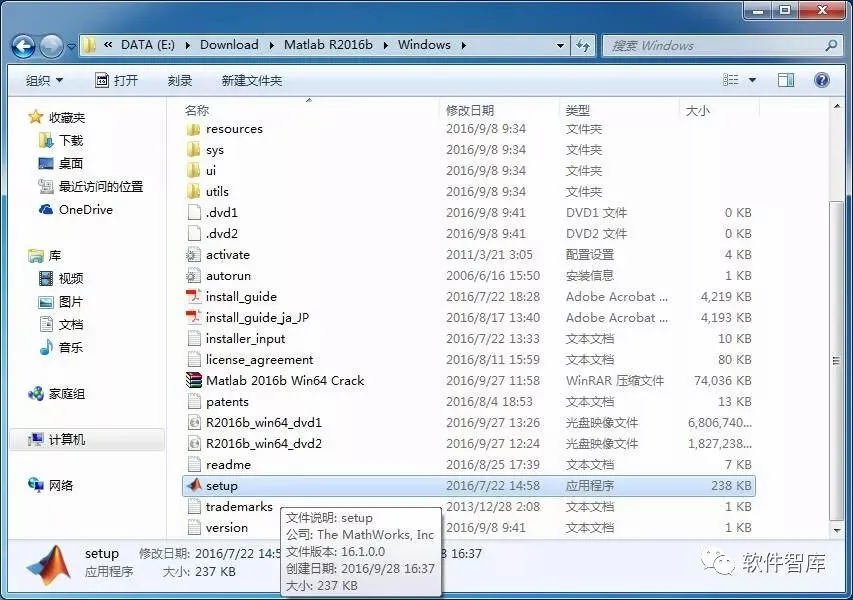Open help with the question mark icon
This screenshot has width=853, height=600.
pos(821,81)
